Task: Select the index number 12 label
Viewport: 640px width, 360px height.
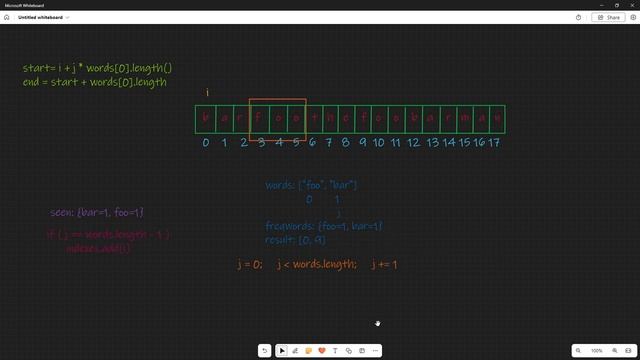Action: pos(413,142)
